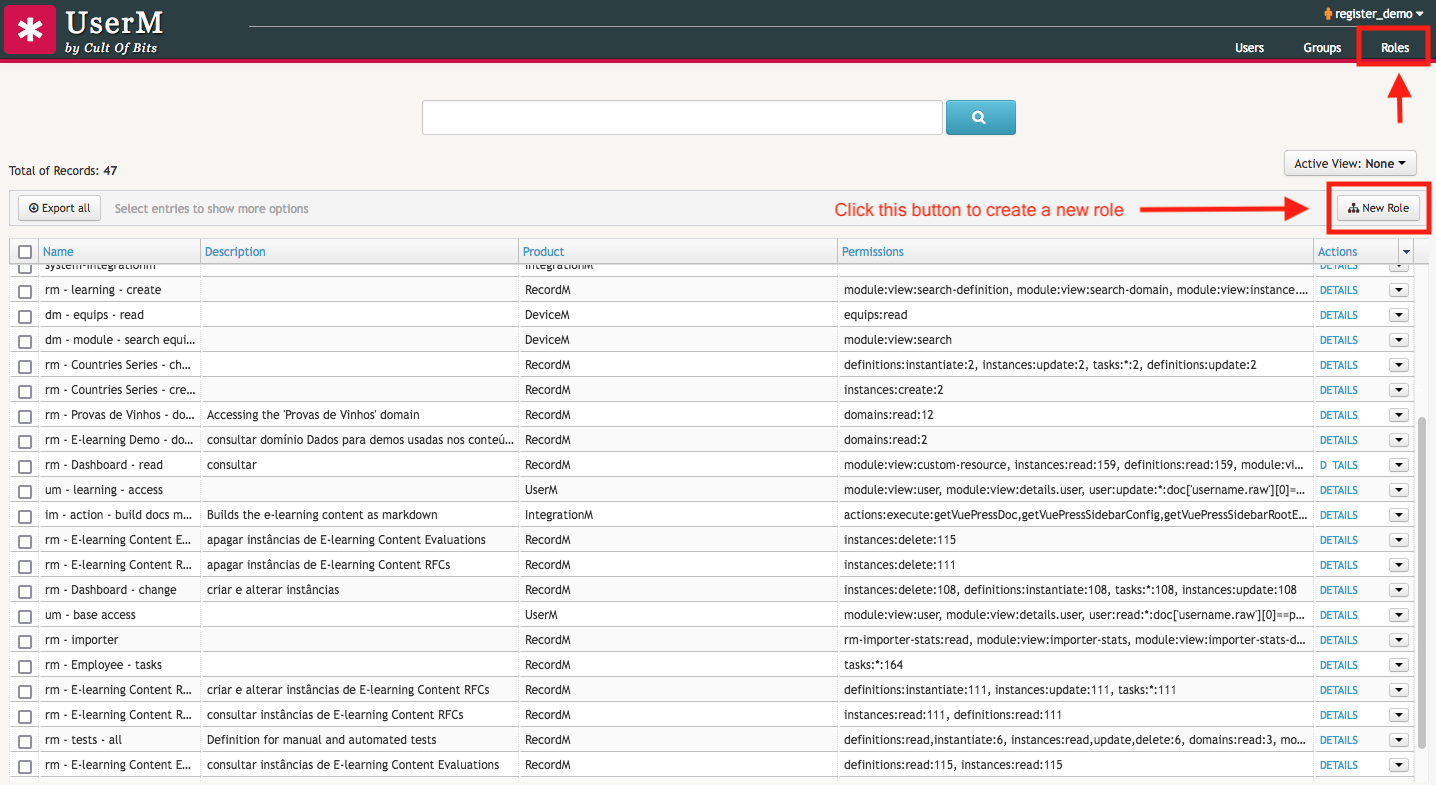Click 'Builds the e-learning content as markdown' description

(x=322, y=515)
